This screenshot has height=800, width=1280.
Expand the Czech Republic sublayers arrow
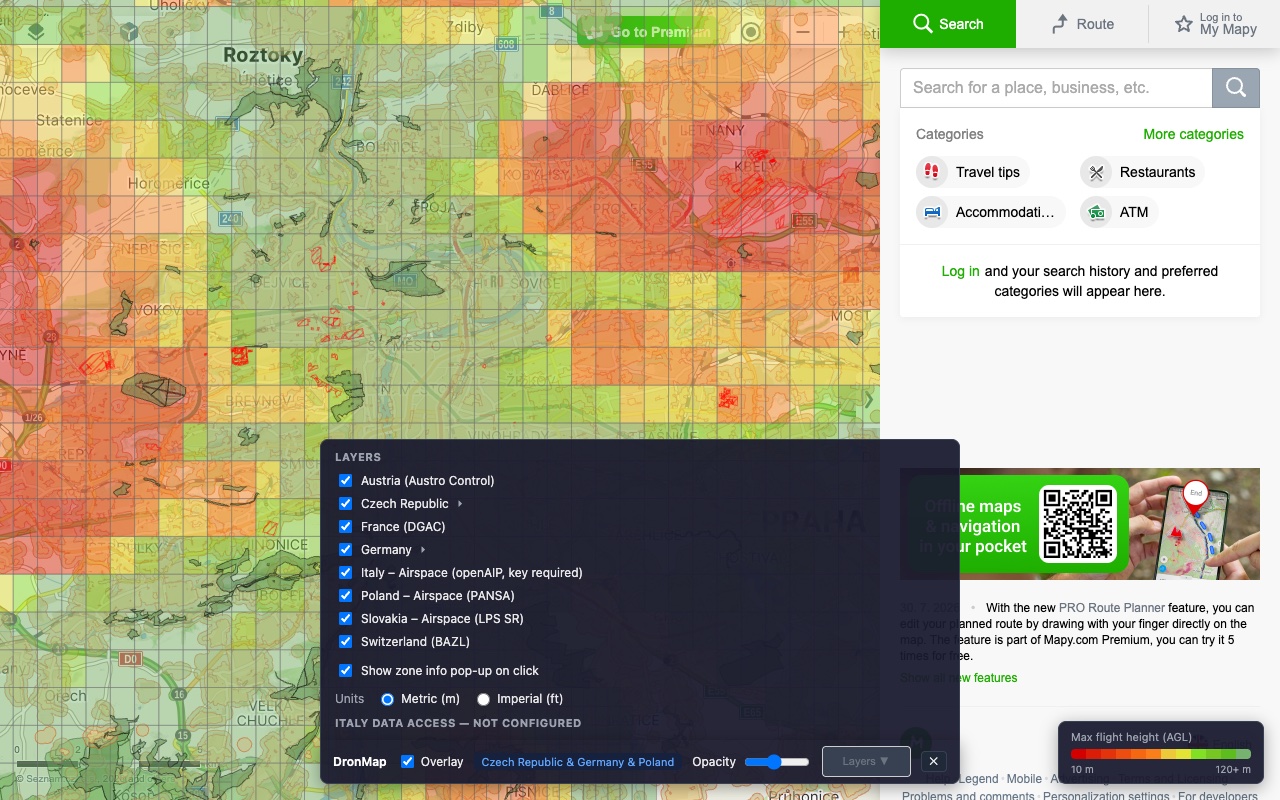(460, 504)
